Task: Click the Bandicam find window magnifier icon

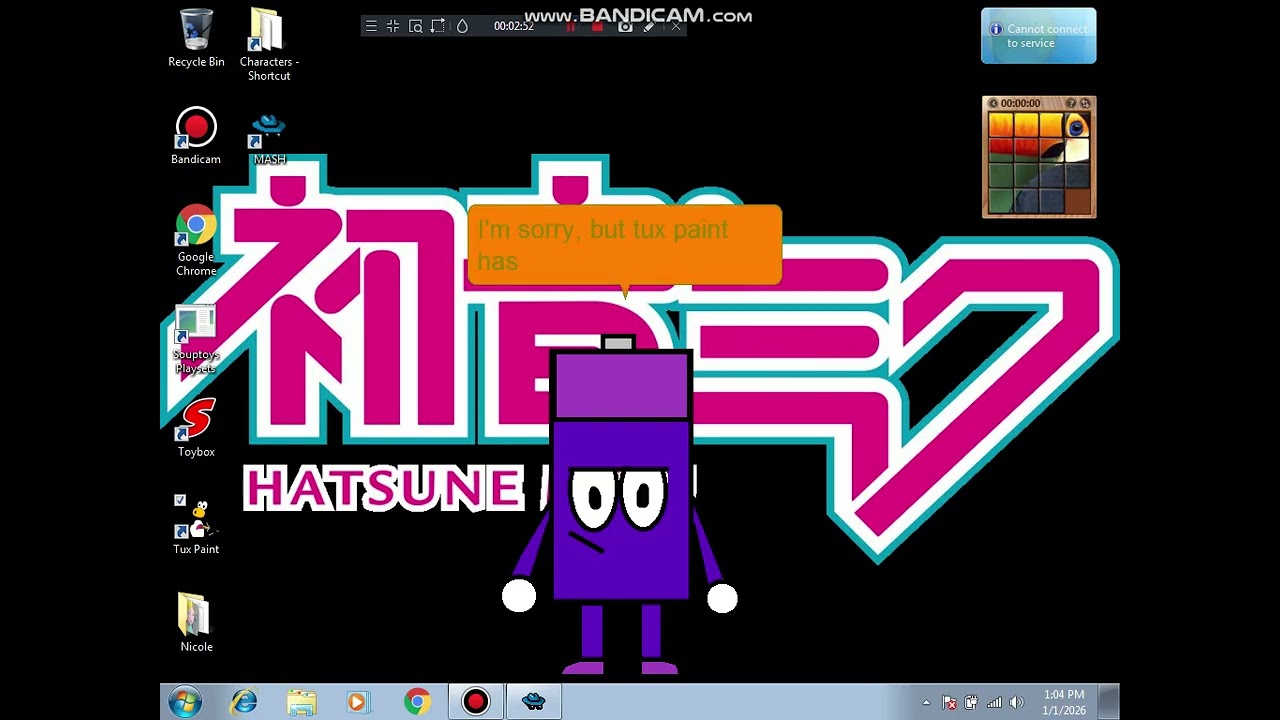Action: pos(415,26)
